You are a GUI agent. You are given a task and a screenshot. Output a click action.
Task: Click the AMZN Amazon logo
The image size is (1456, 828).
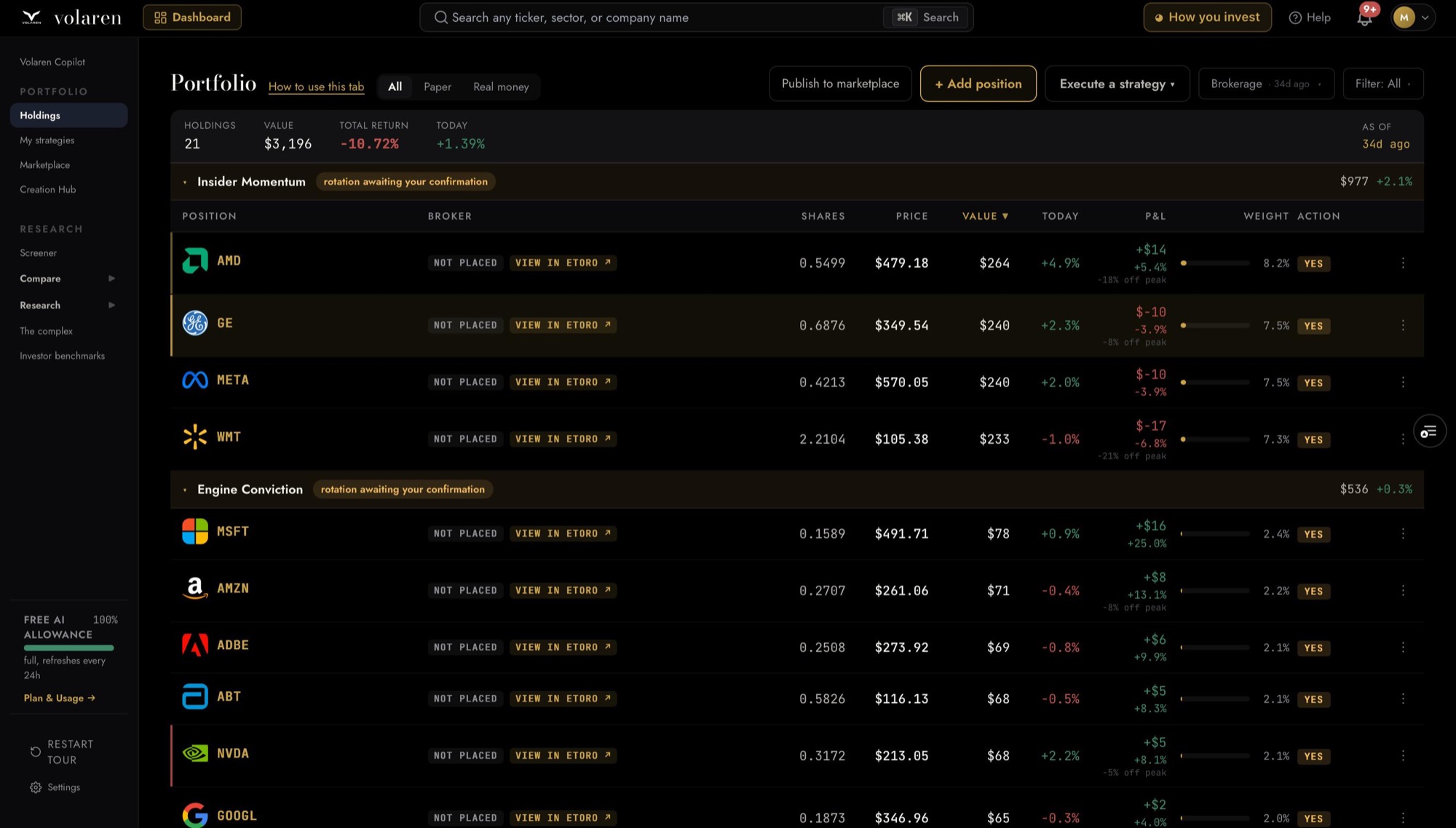click(x=194, y=588)
